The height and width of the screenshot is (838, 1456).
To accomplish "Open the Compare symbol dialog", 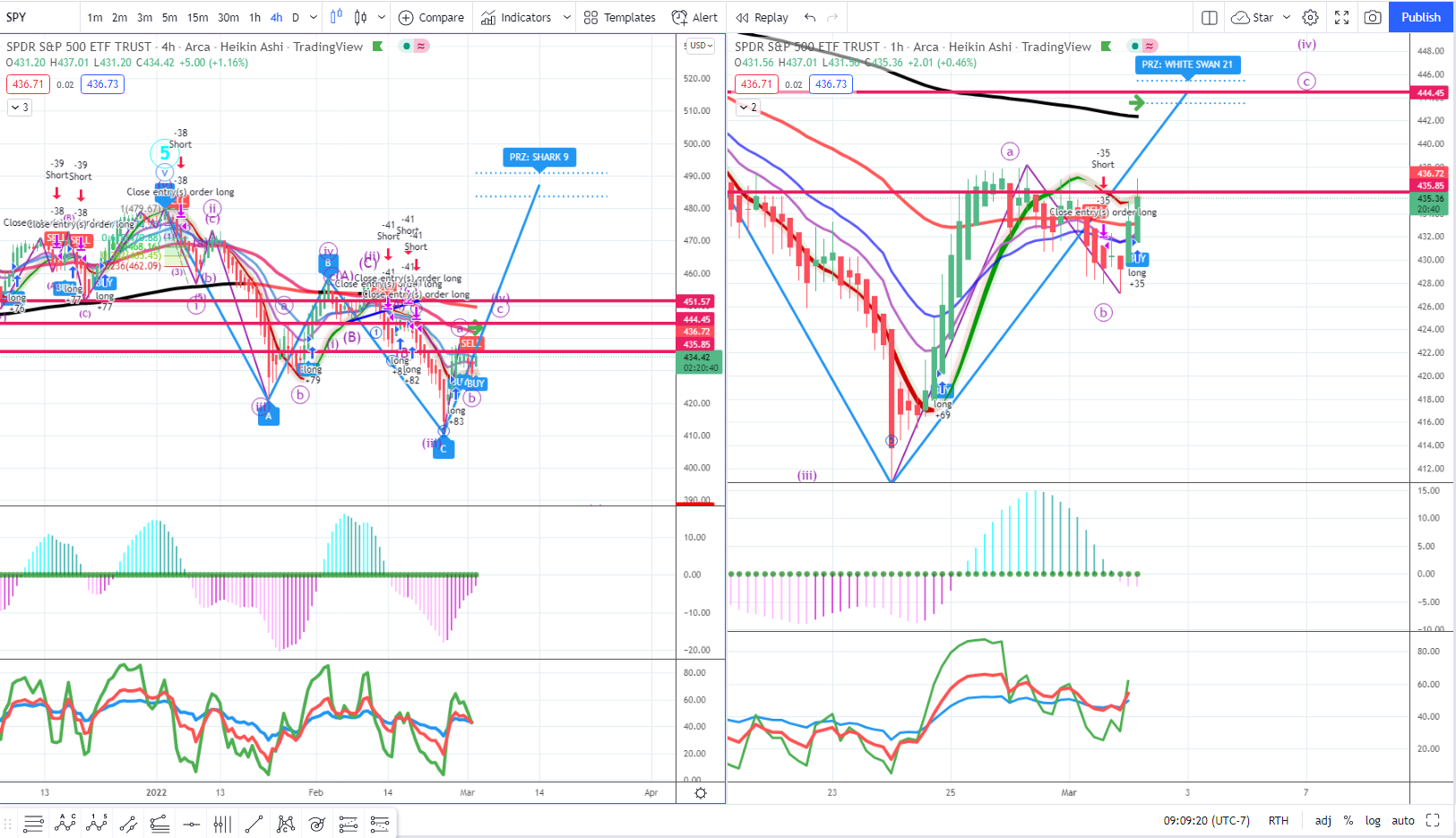I will pos(431,17).
